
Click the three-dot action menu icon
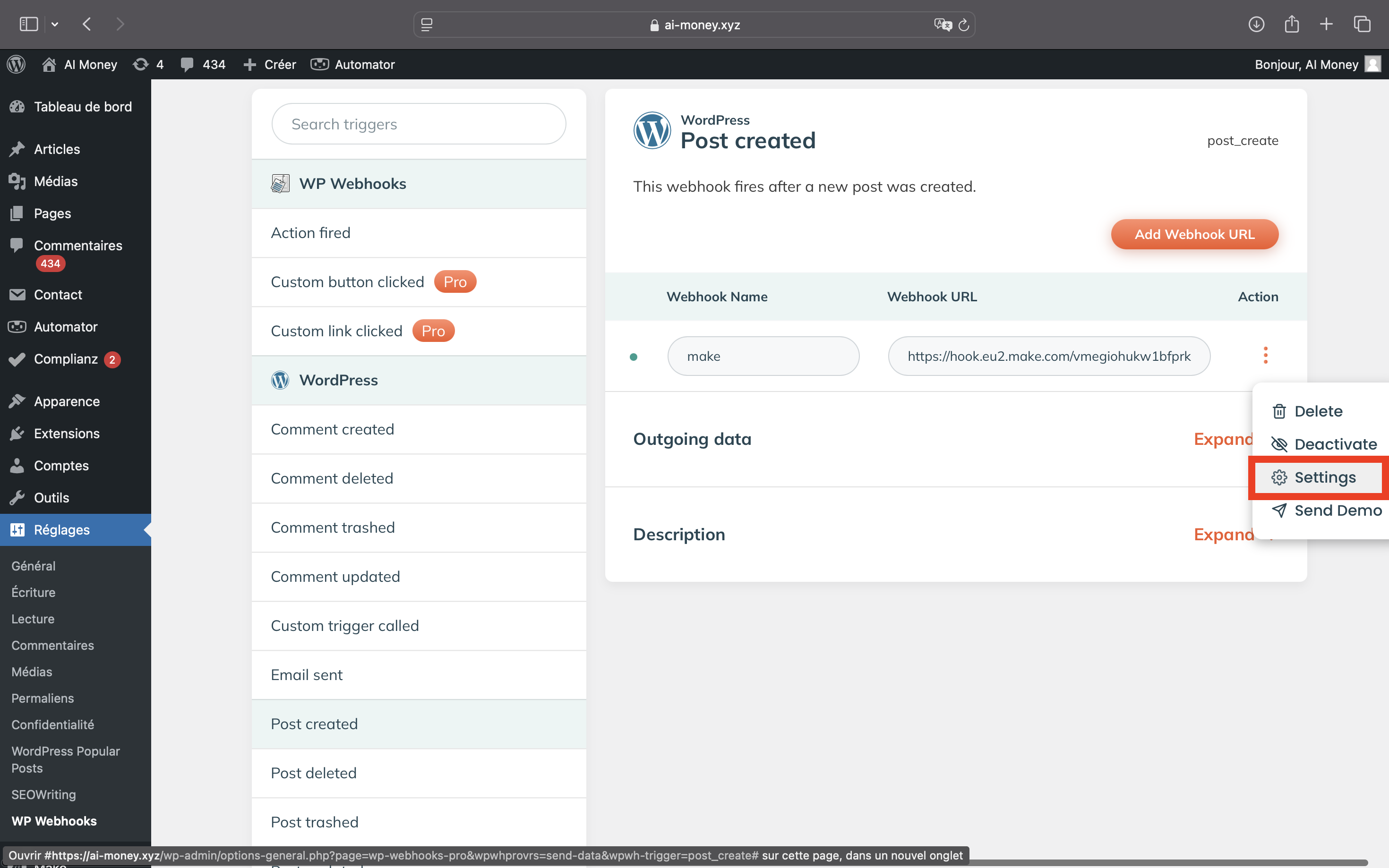[x=1265, y=355]
